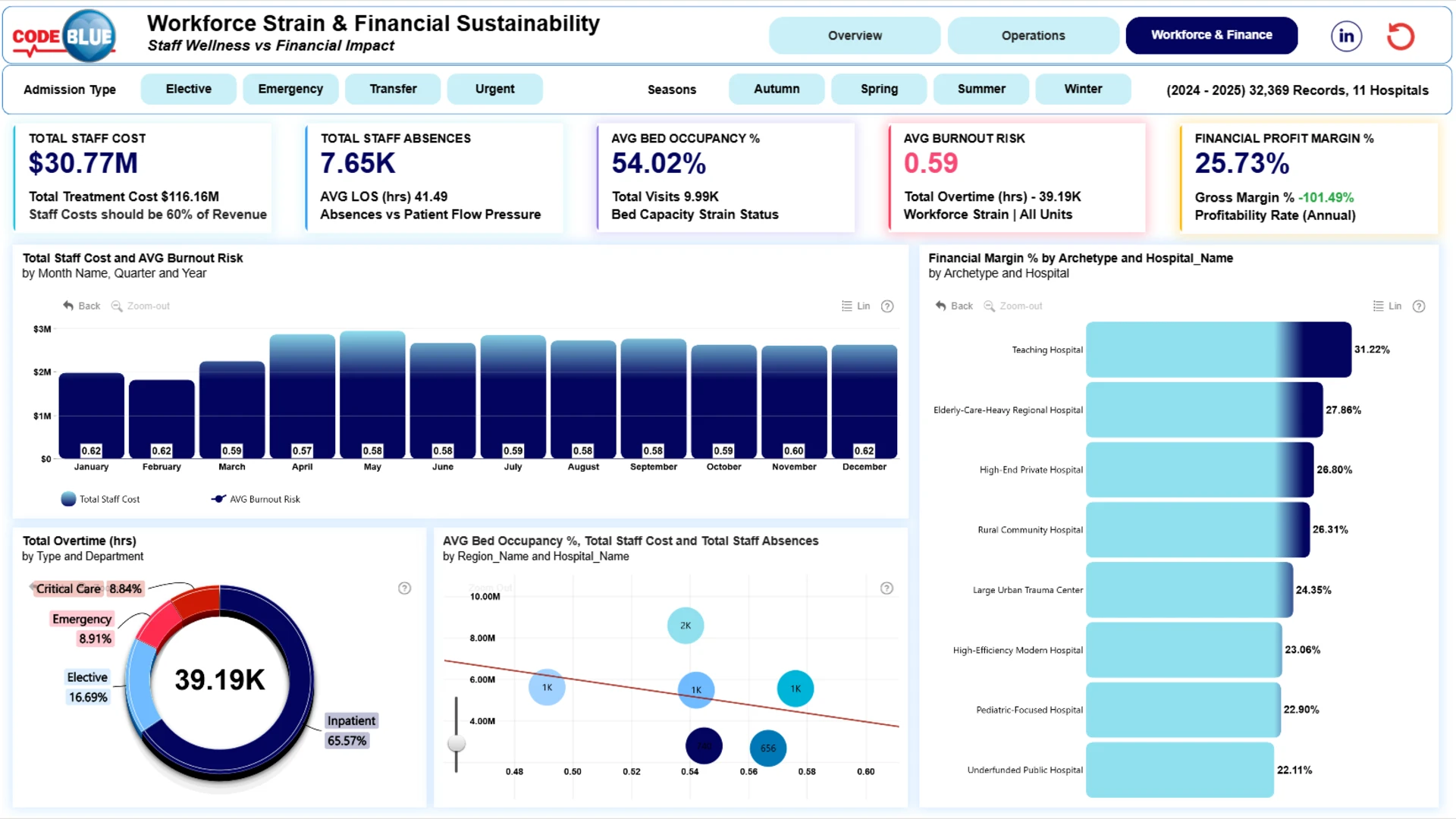Open help icon on Overtime donut chart
1456x819 pixels.
click(x=405, y=588)
